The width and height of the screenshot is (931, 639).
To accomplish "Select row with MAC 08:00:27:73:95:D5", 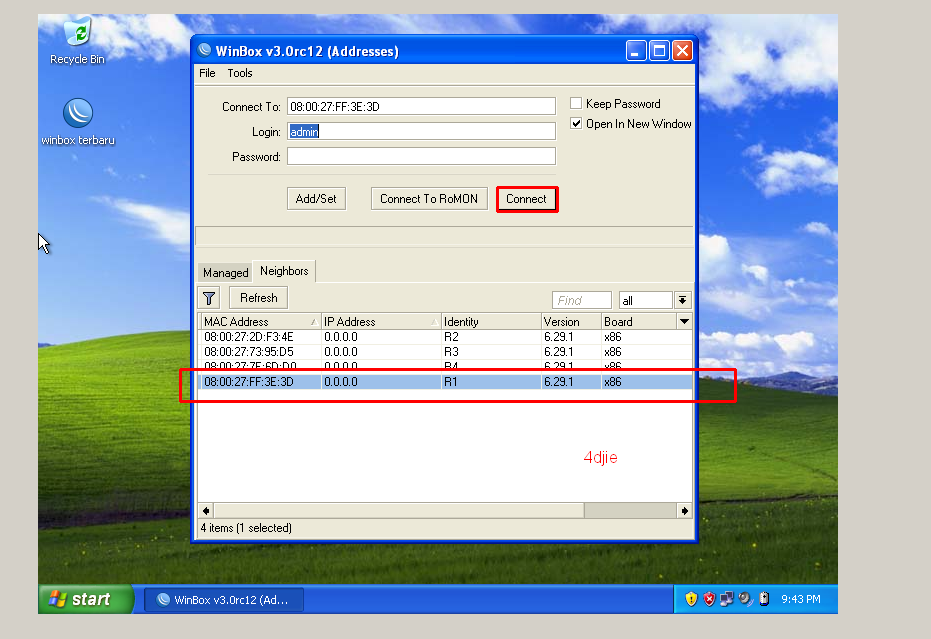I will coord(445,352).
